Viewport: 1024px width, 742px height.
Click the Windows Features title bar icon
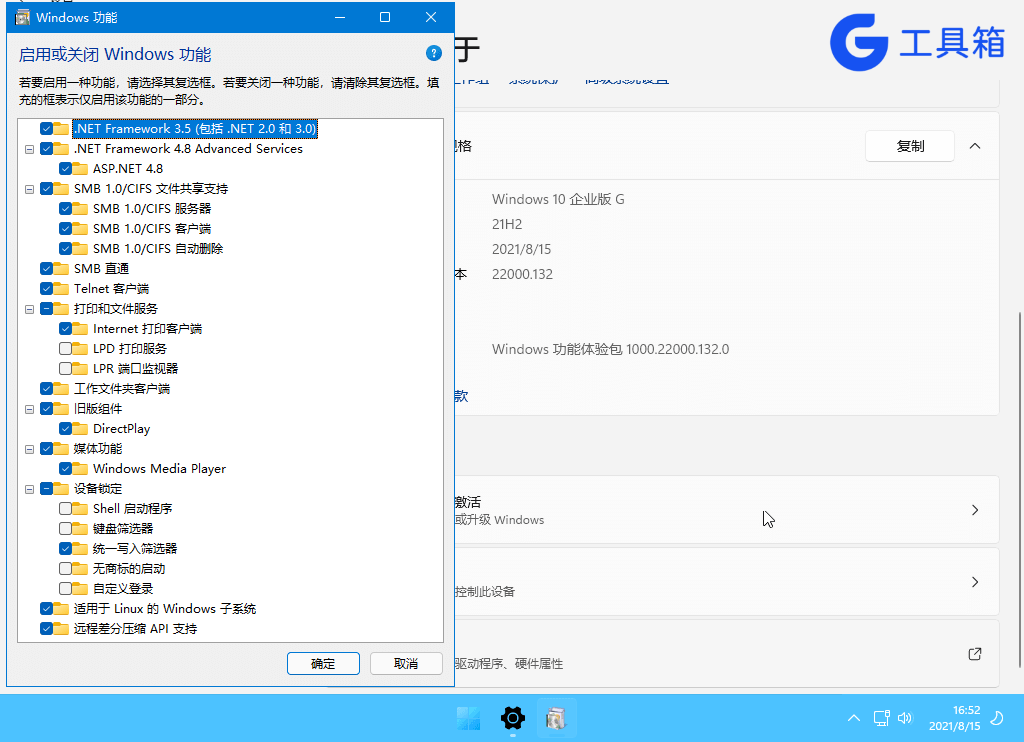tap(23, 18)
